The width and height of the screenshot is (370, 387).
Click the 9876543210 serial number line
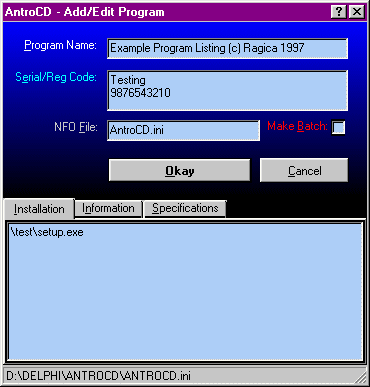(x=140, y=93)
